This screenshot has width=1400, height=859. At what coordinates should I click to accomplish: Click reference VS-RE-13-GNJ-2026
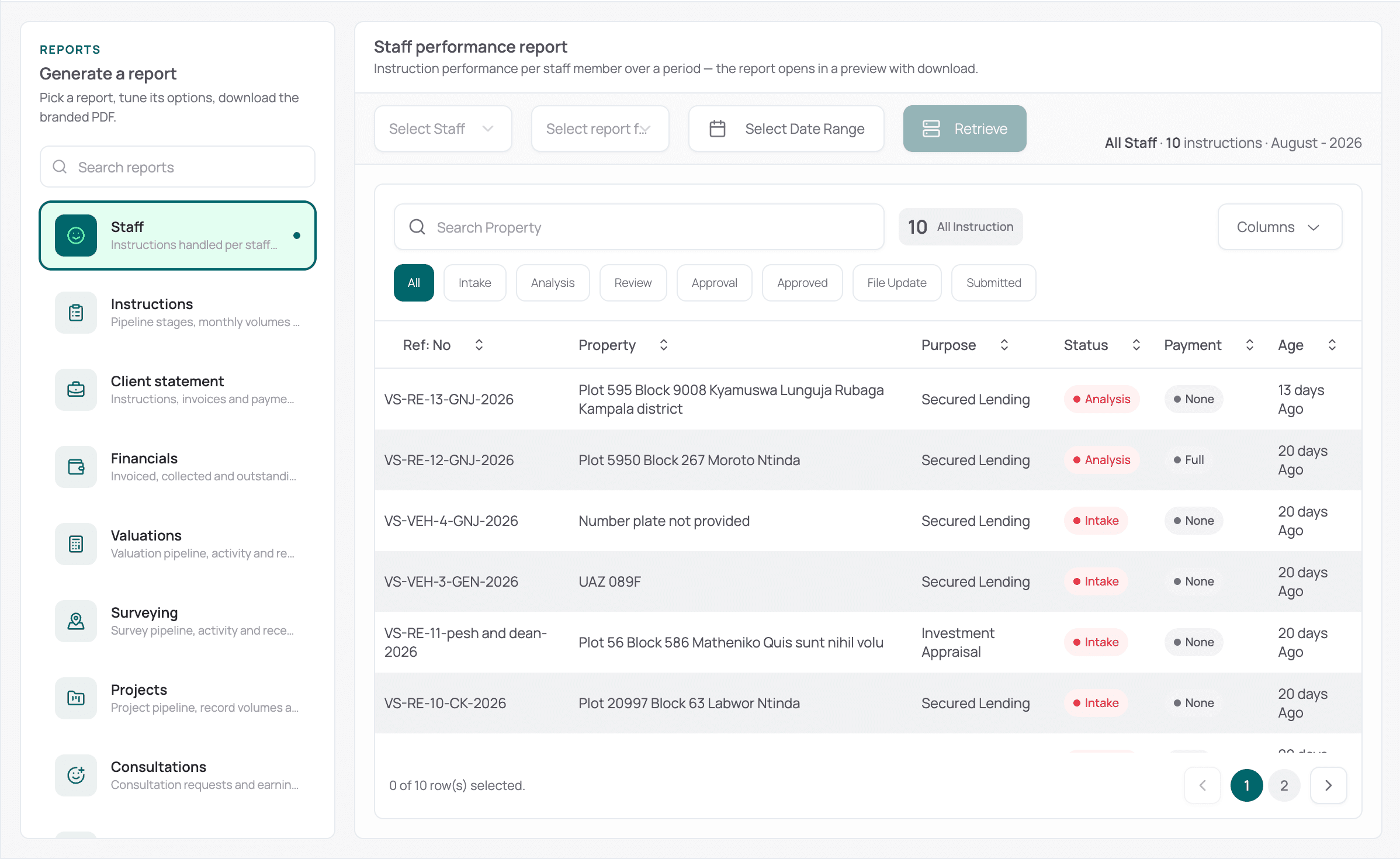[449, 399]
